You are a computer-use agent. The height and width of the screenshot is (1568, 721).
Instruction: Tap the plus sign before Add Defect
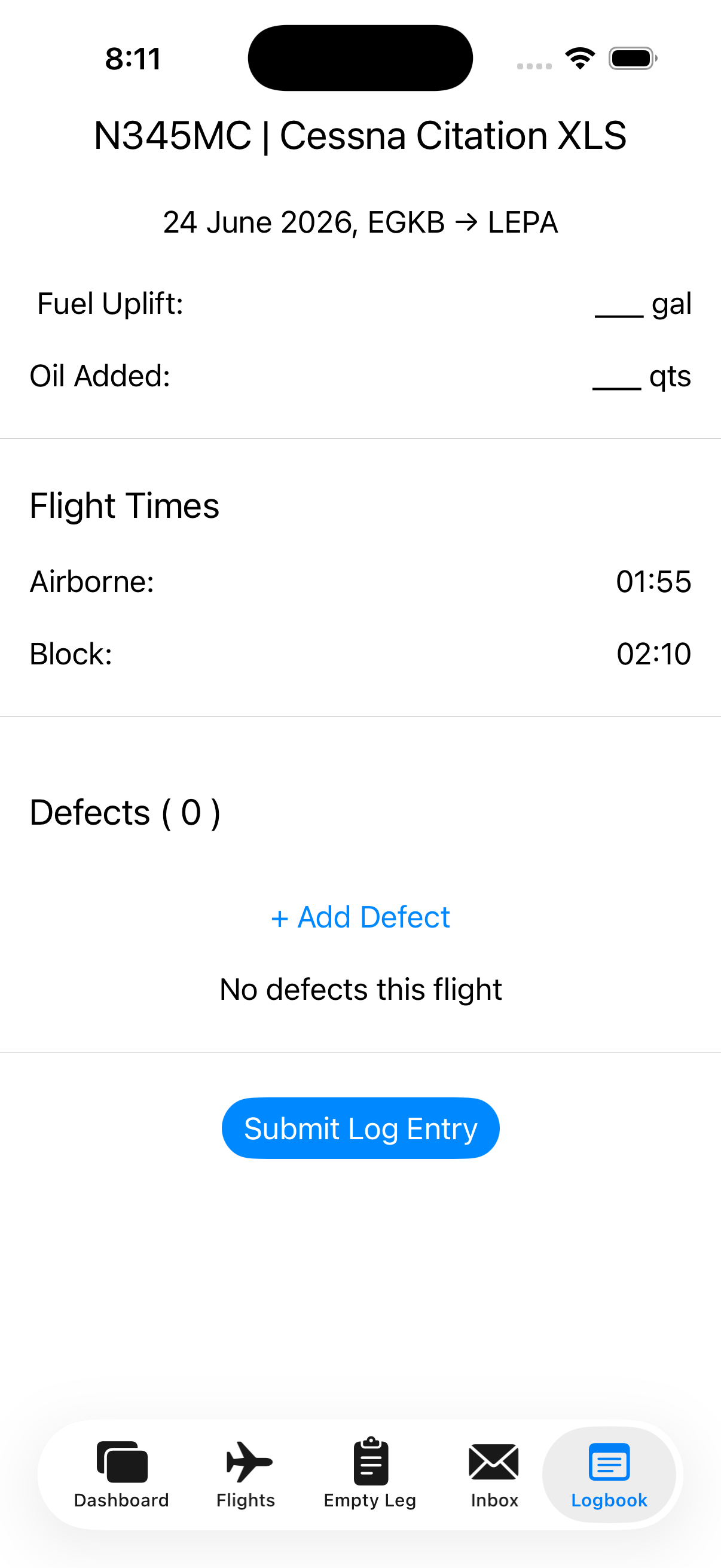click(279, 918)
